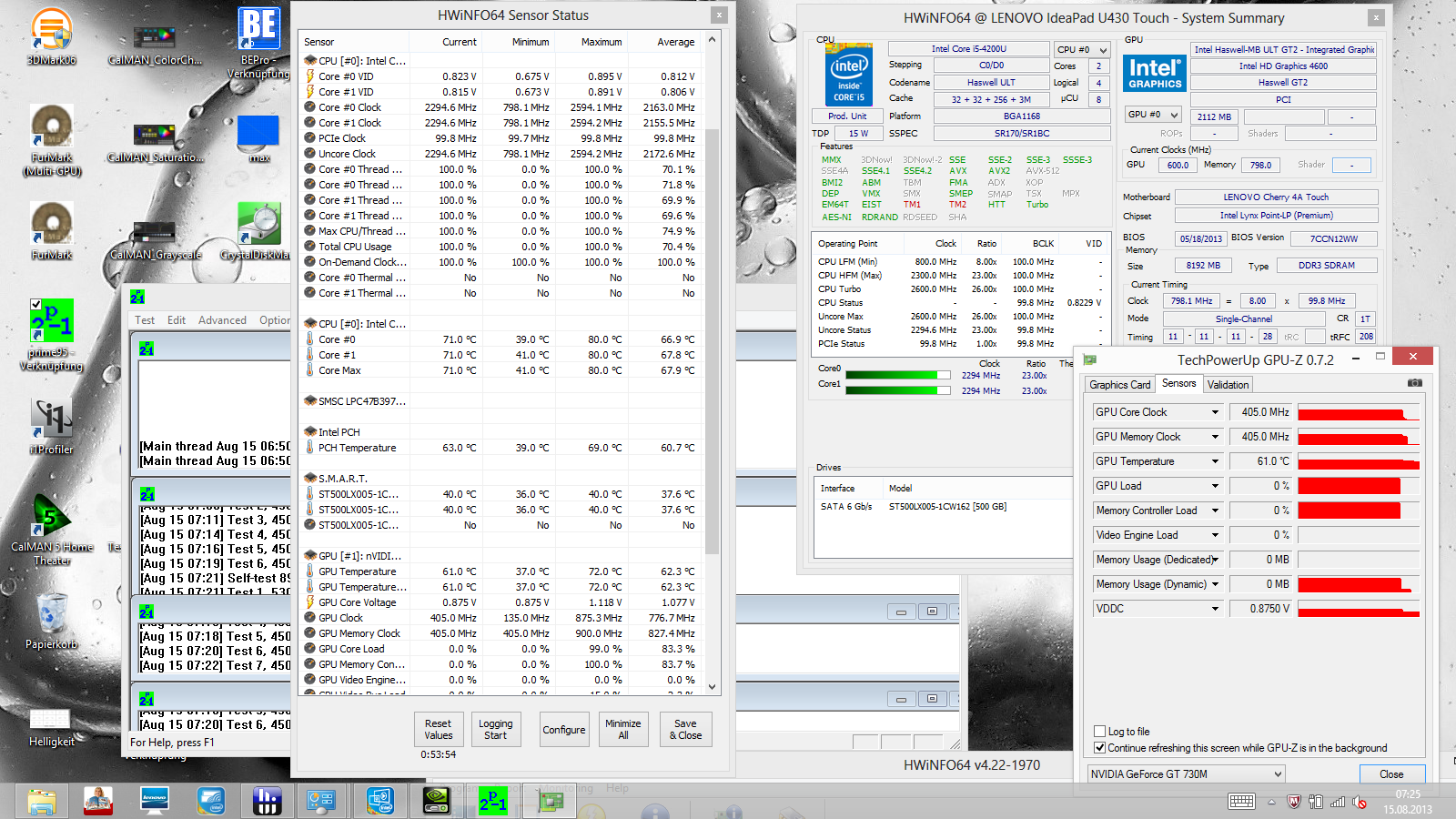Screen dimensions: 1456x819
Task: Switch to the Graphics Card tab
Action: pos(1119,385)
